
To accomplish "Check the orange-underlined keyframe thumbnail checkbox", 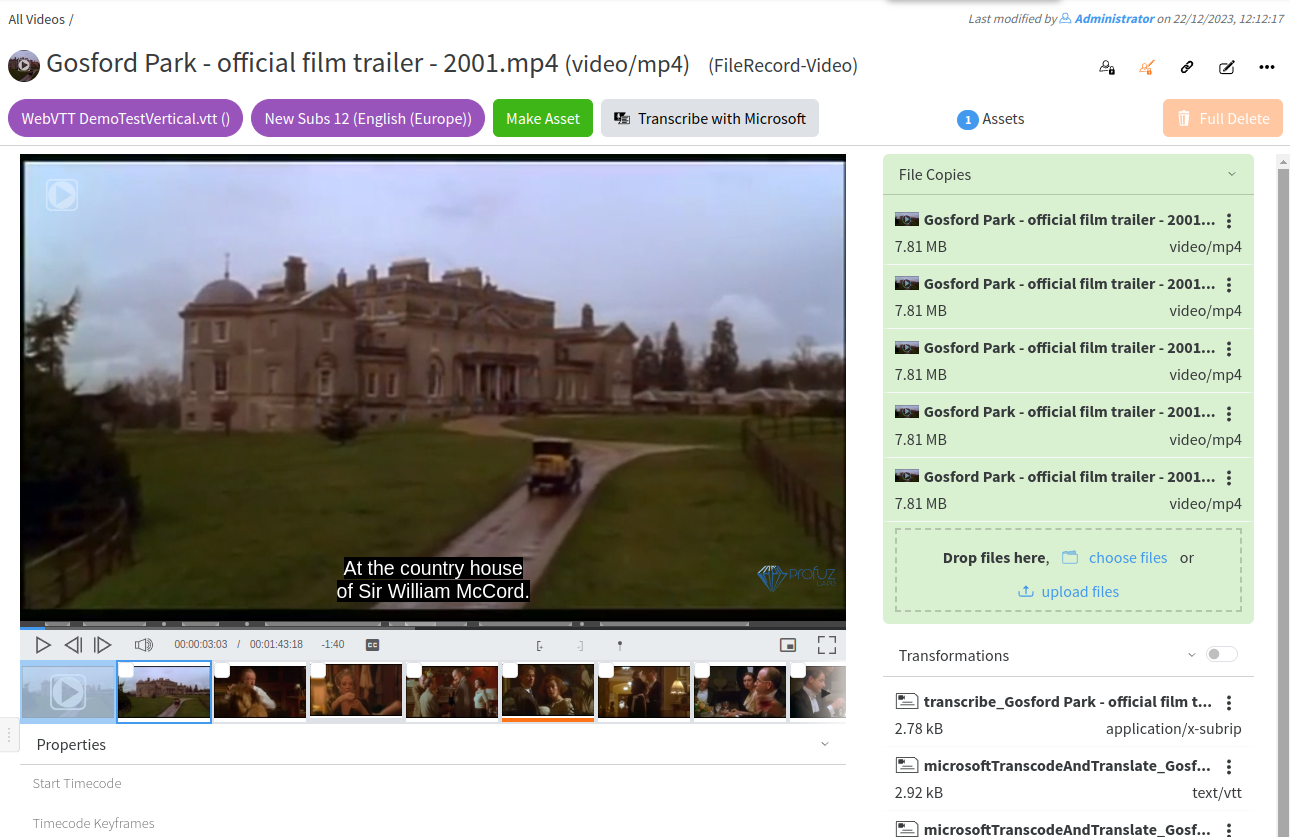I will point(510,671).
